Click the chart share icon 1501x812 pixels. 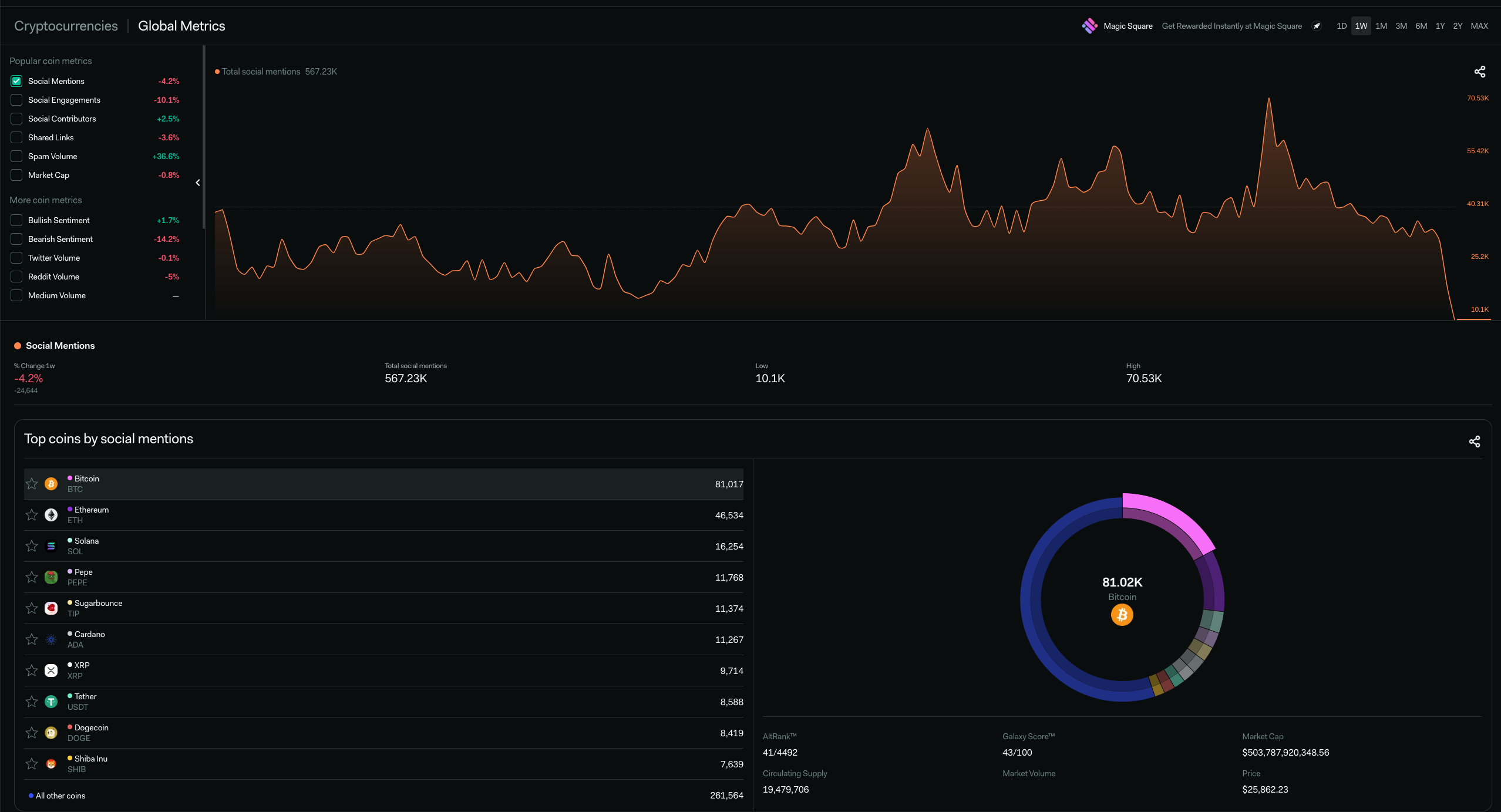pos(1479,72)
